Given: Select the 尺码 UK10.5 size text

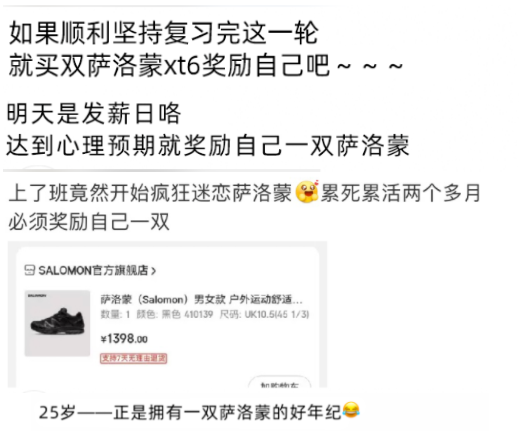Looking at the screenshot, I should pos(264,314).
